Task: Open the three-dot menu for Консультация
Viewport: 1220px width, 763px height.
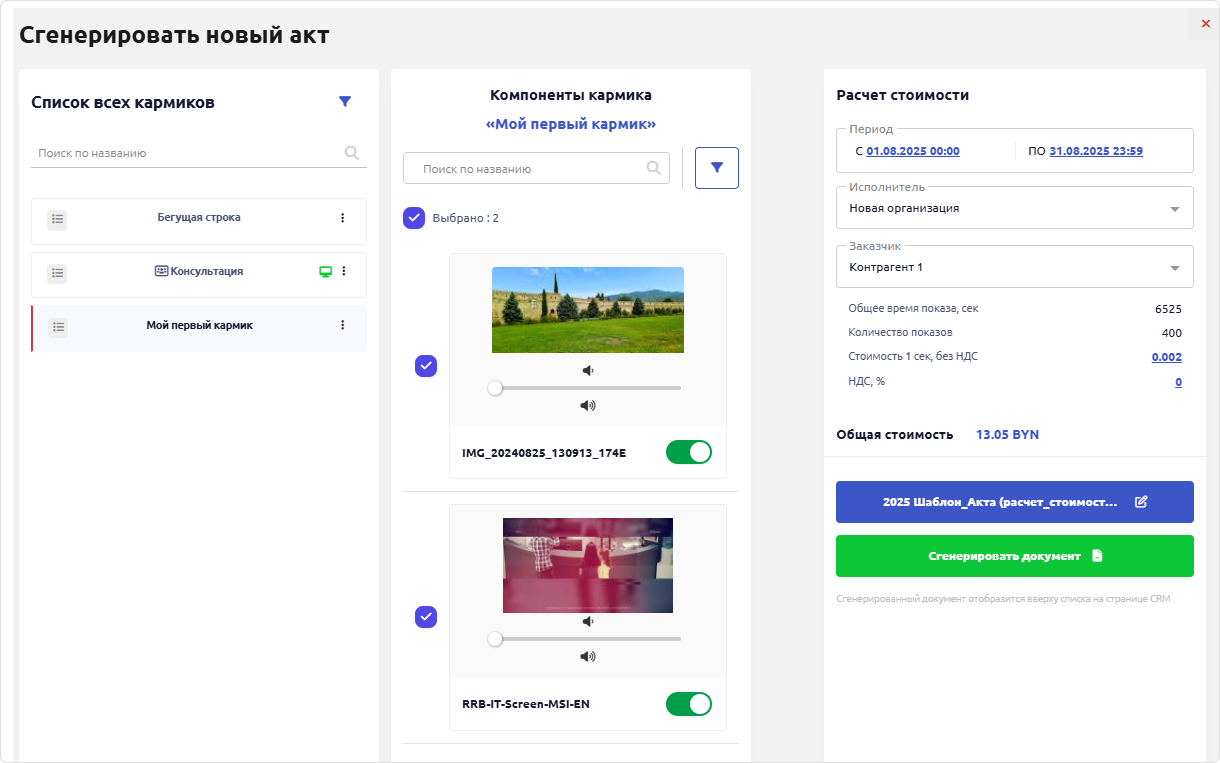Action: pos(343,270)
